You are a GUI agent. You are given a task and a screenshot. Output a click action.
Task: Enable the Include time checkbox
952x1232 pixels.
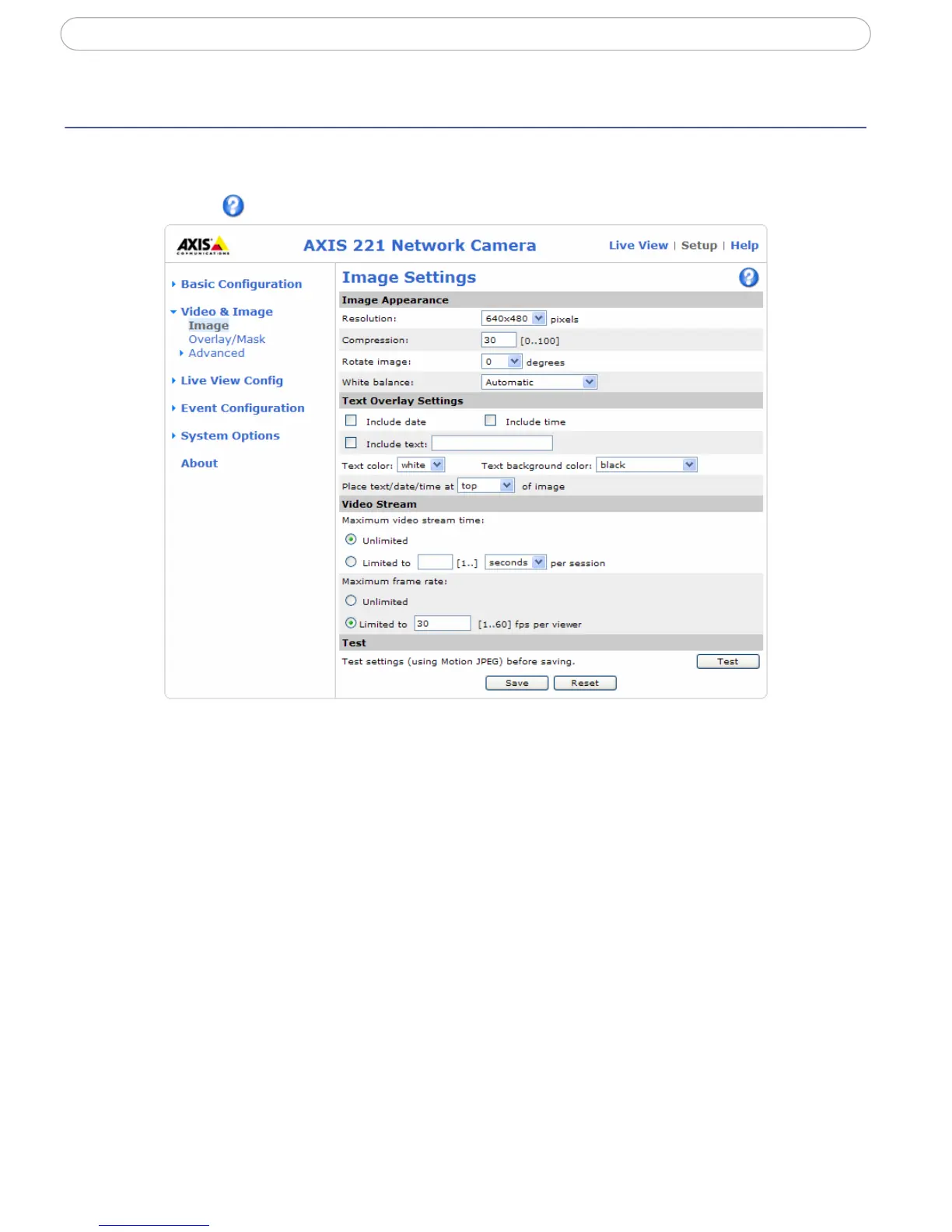pos(491,421)
